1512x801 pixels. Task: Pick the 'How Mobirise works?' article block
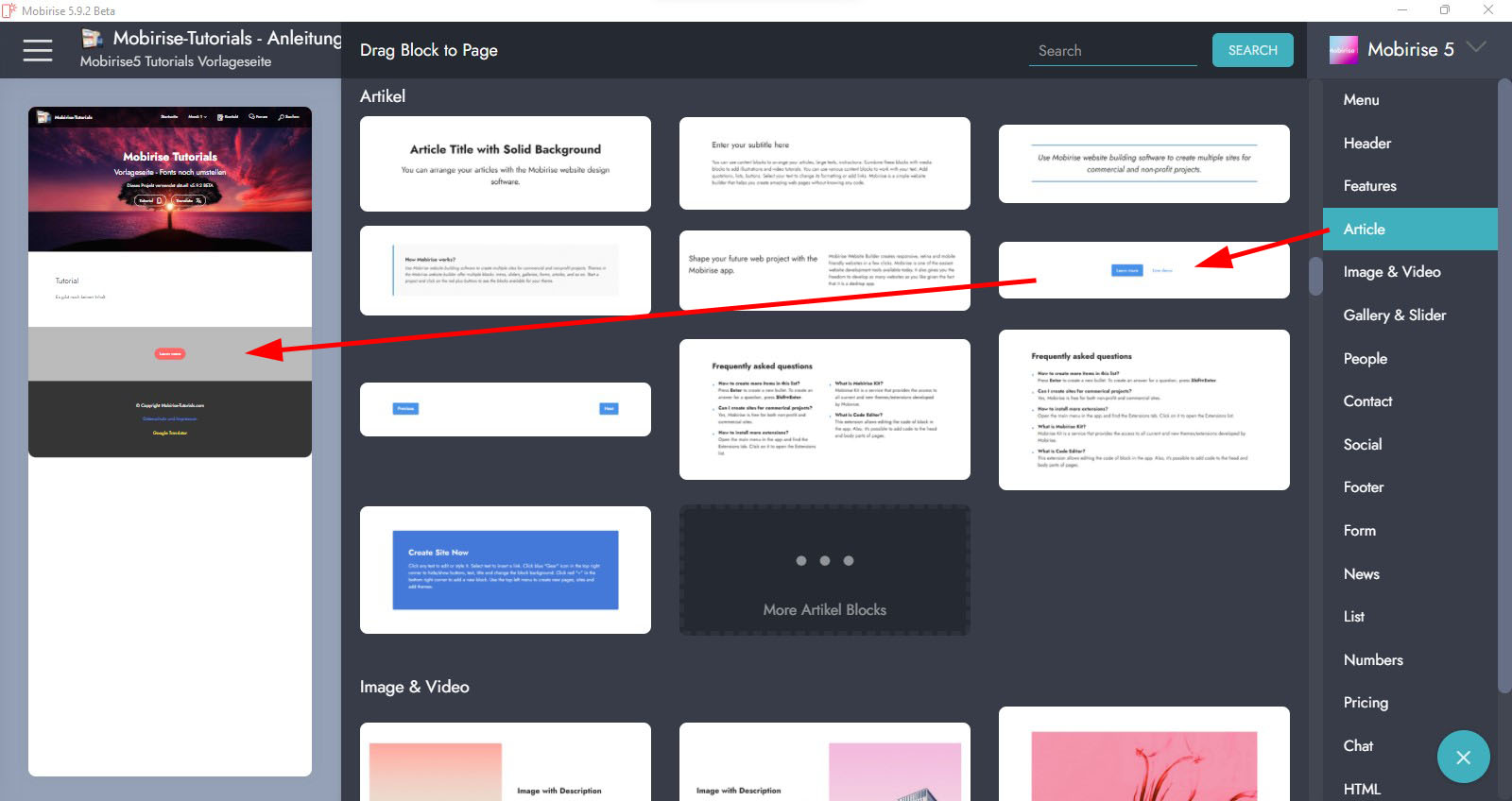(x=506, y=270)
